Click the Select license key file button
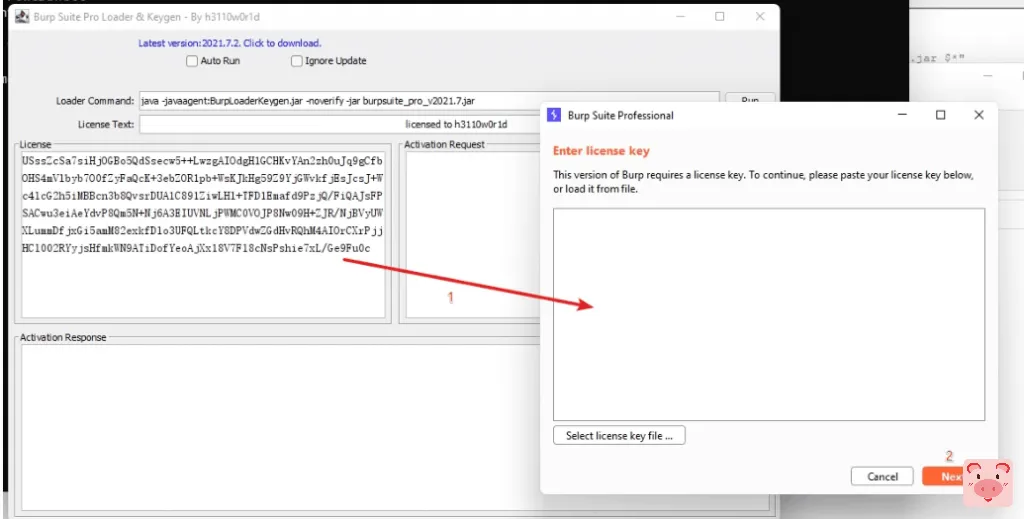The image size is (1024, 519). [x=619, y=435]
